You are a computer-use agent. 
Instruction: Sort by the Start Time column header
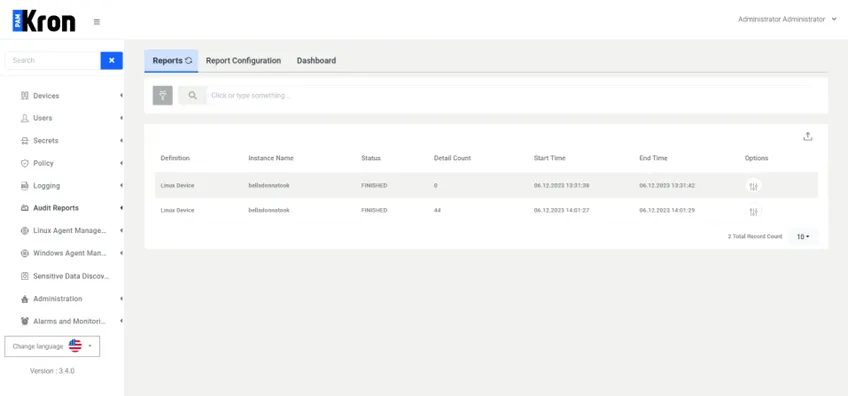tap(549, 158)
